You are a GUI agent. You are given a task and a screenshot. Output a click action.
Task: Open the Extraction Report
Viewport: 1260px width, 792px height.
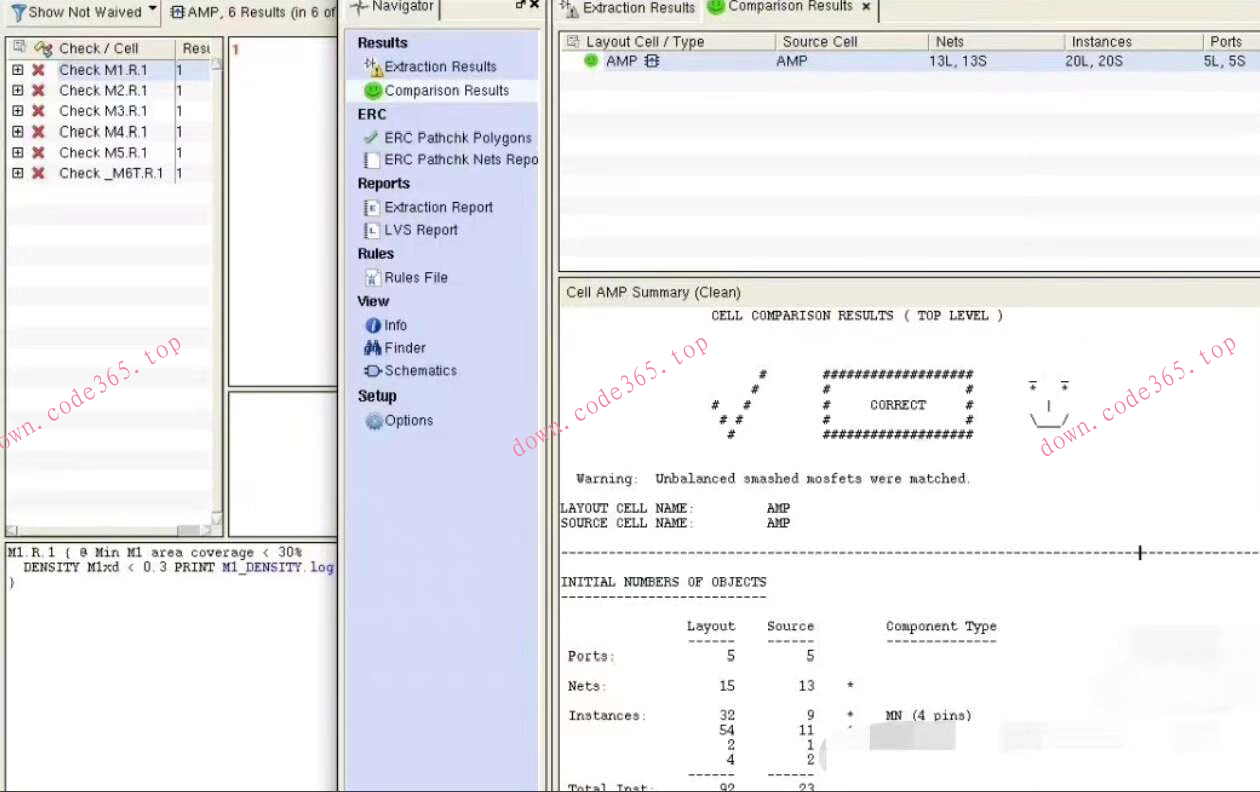click(x=438, y=208)
